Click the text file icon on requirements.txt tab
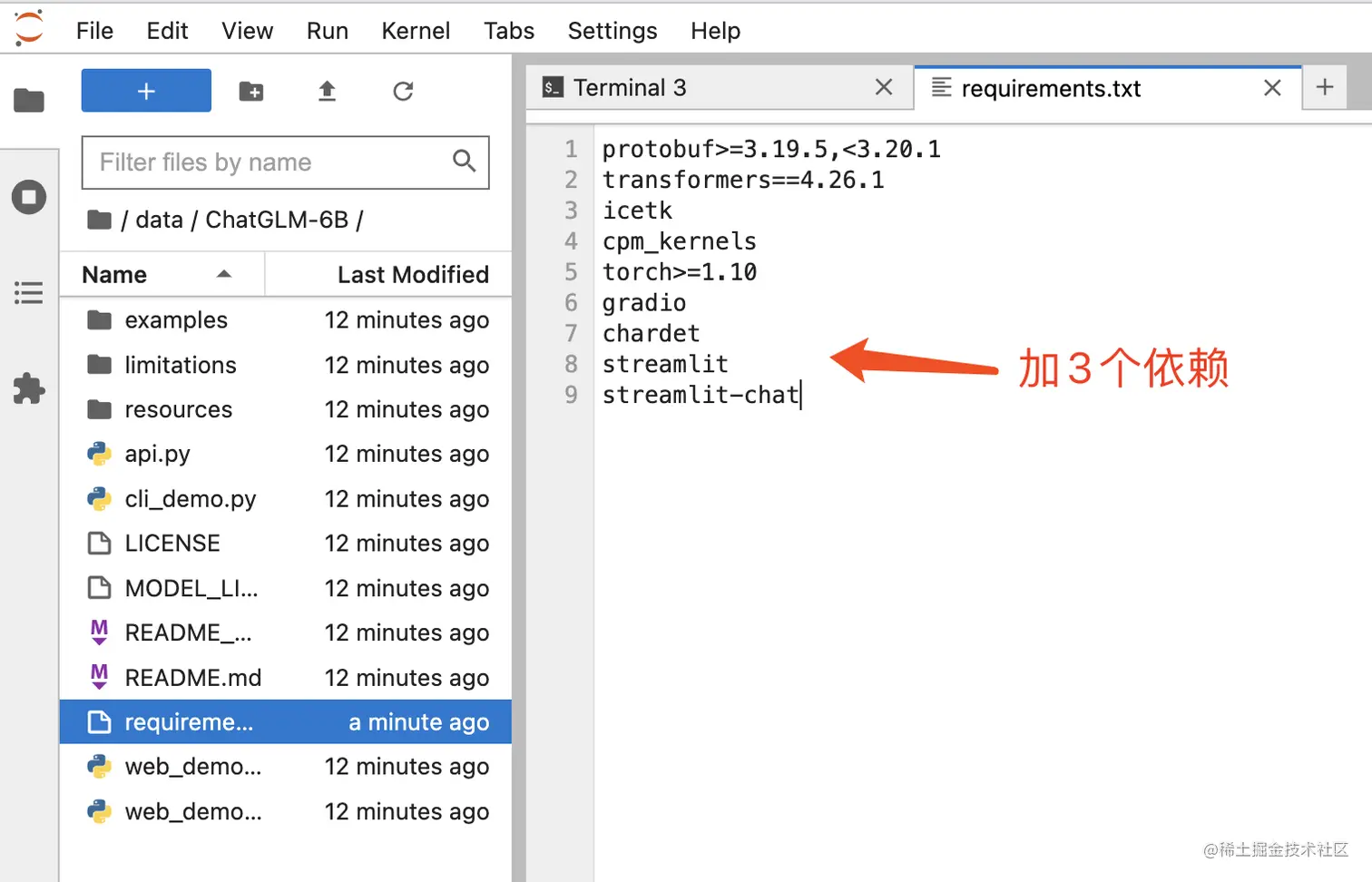This screenshot has width=1372, height=882. pos(942,88)
